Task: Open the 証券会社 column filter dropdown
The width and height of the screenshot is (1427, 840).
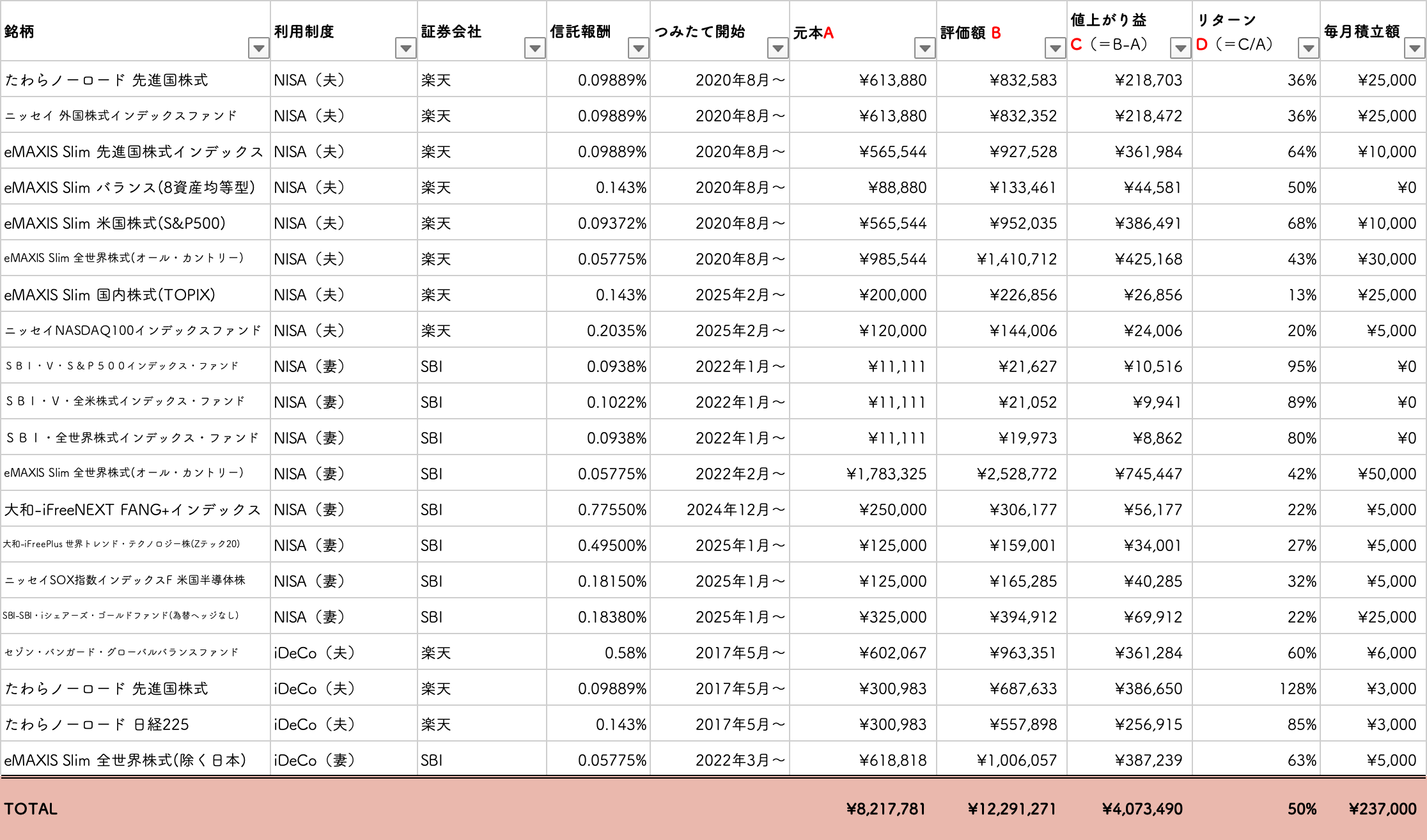Action: pos(534,48)
